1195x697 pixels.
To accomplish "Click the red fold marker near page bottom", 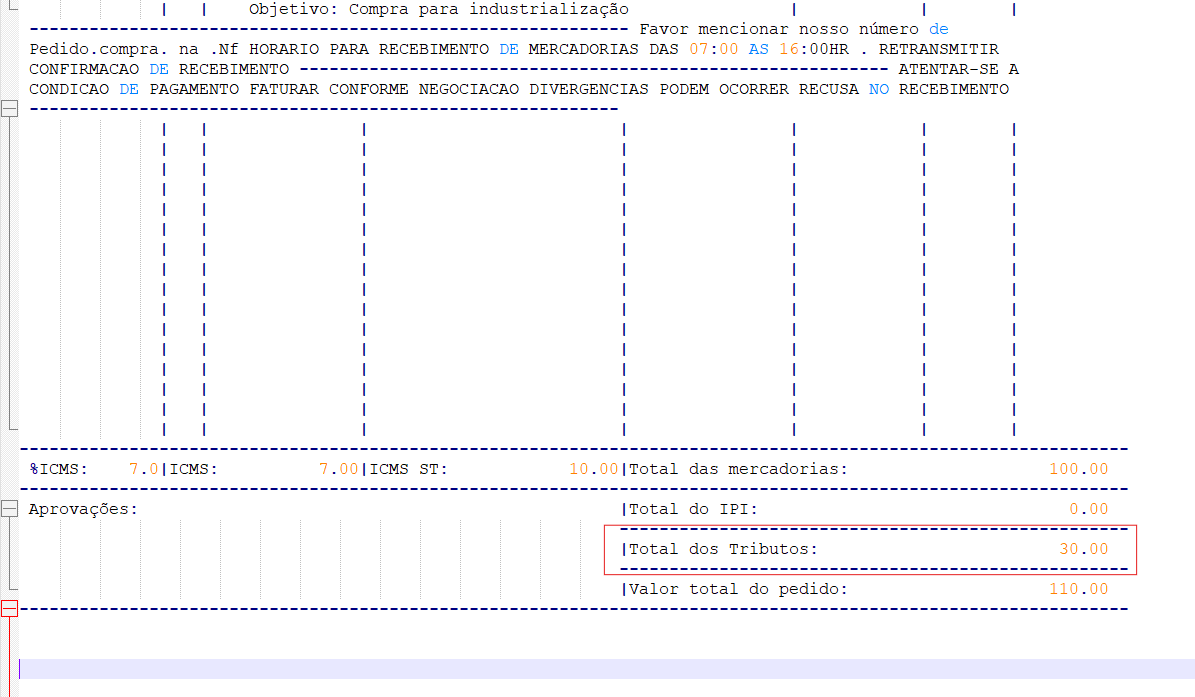I will click(x=9, y=608).
